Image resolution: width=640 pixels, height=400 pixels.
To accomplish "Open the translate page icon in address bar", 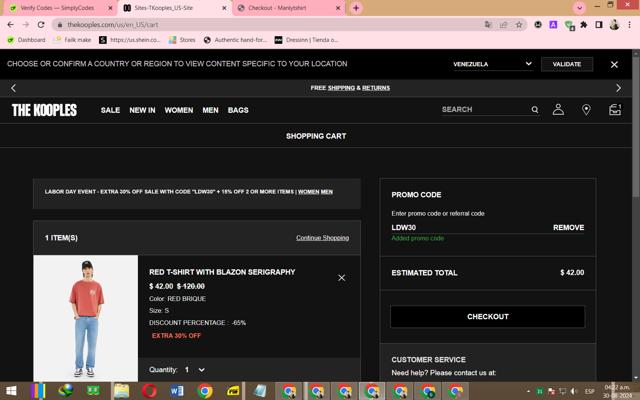I will 488,24.
